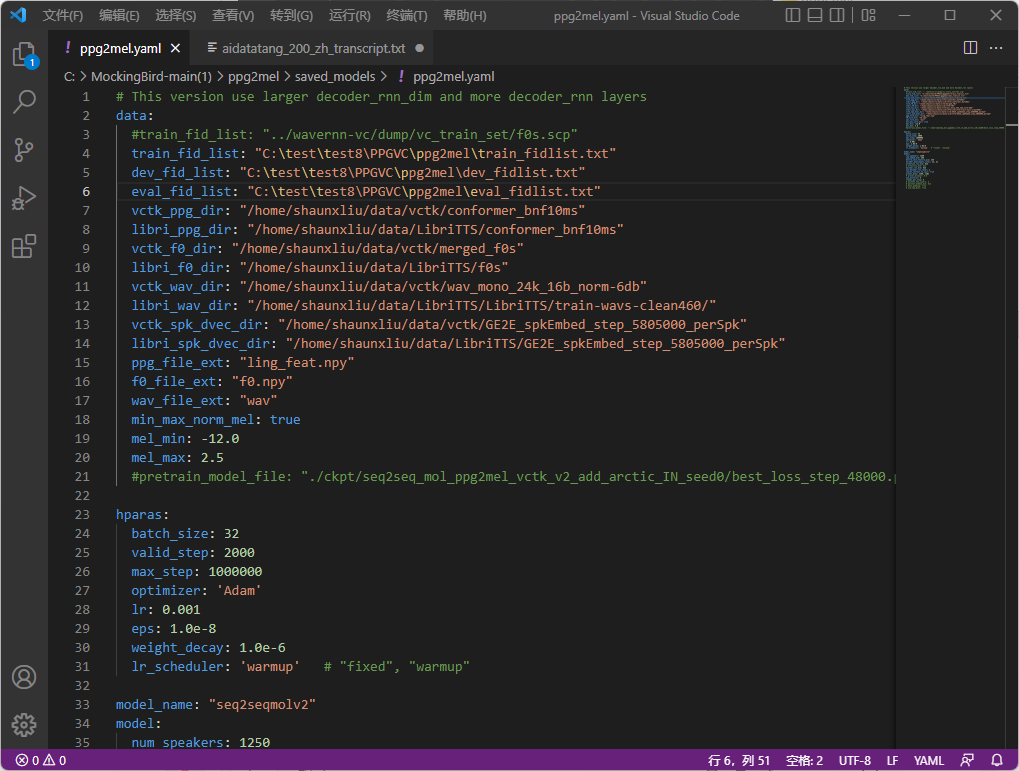Change end of line sequence LF
The image size is (1019, 771).
pos(892,760)
